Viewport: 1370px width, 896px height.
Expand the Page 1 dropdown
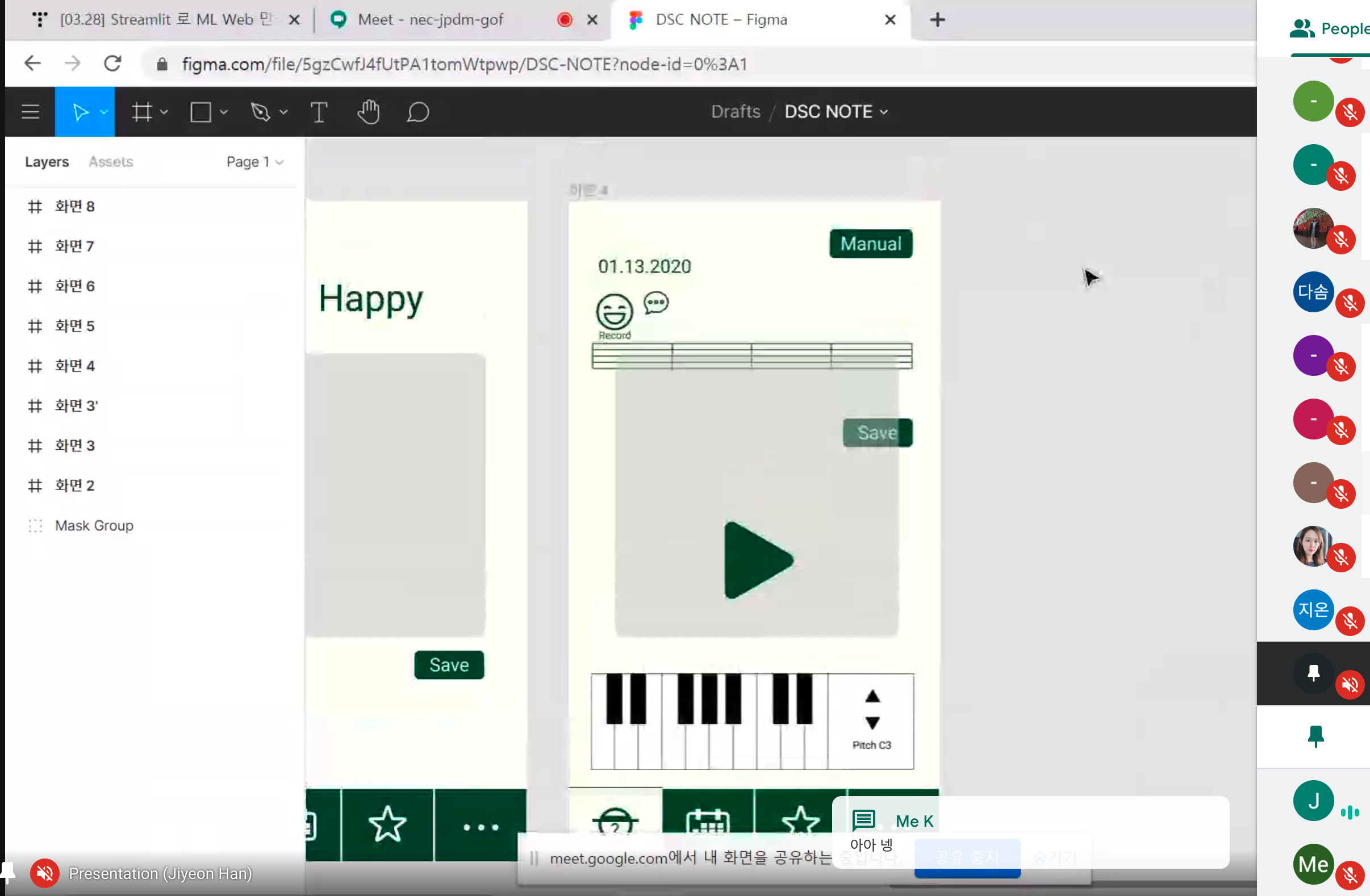(x=255, y=162)
